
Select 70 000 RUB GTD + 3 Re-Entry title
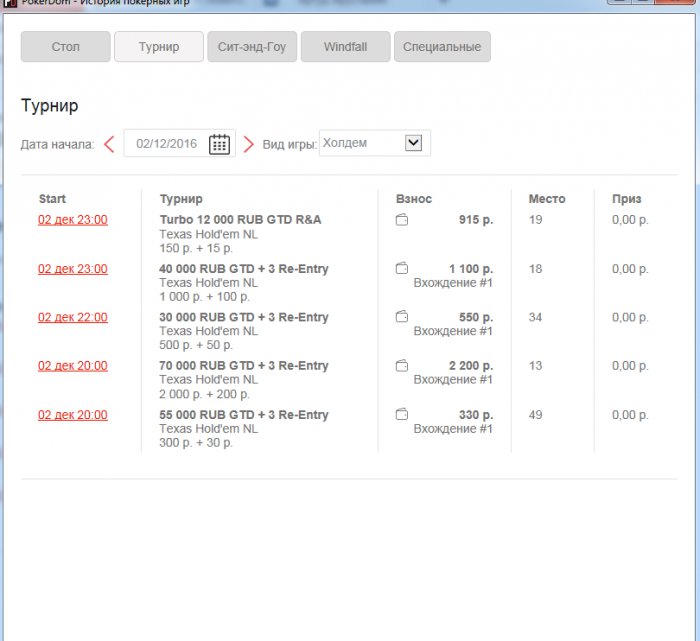click(244, 366)
